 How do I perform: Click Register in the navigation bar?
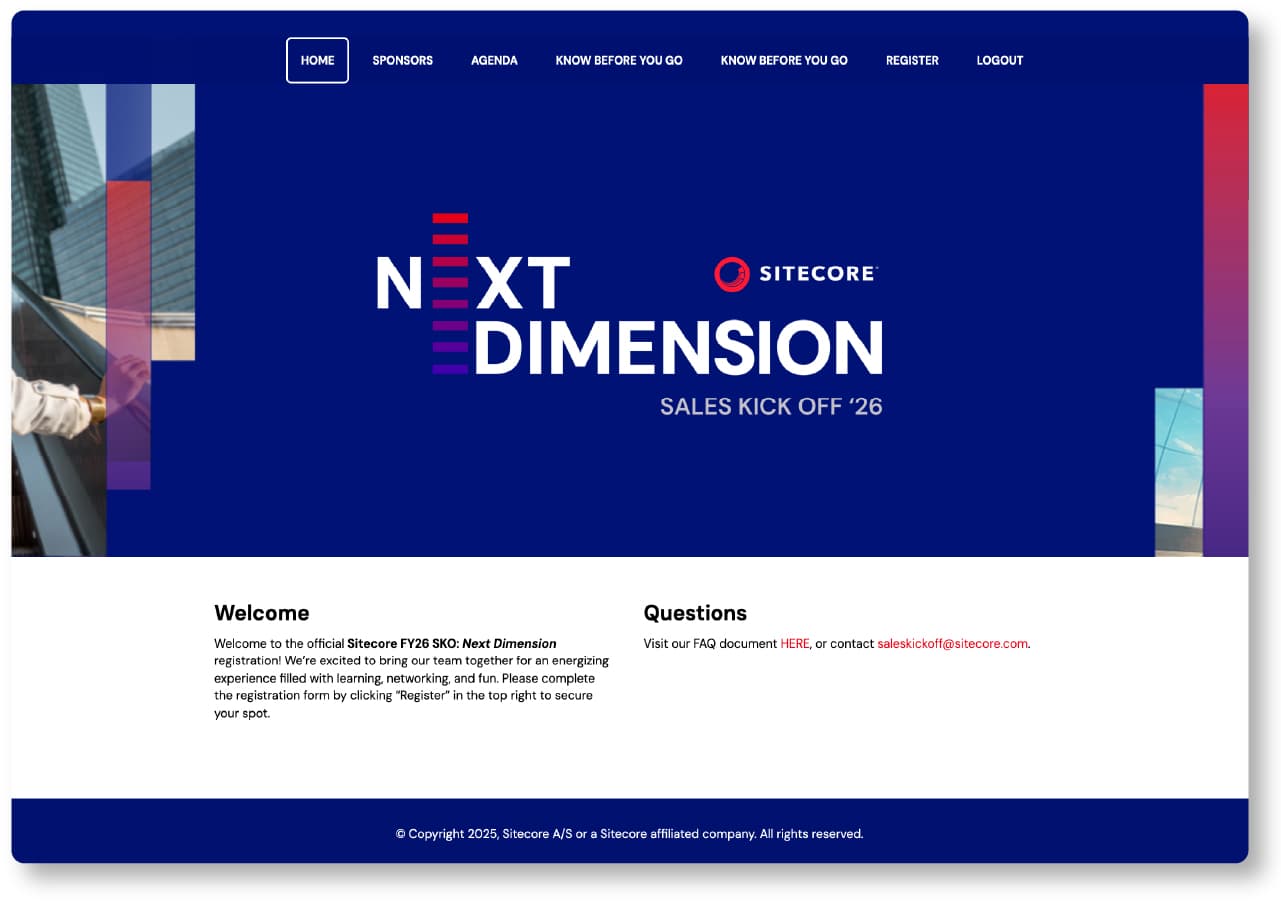pyautogui.click(x=911, y=60)
